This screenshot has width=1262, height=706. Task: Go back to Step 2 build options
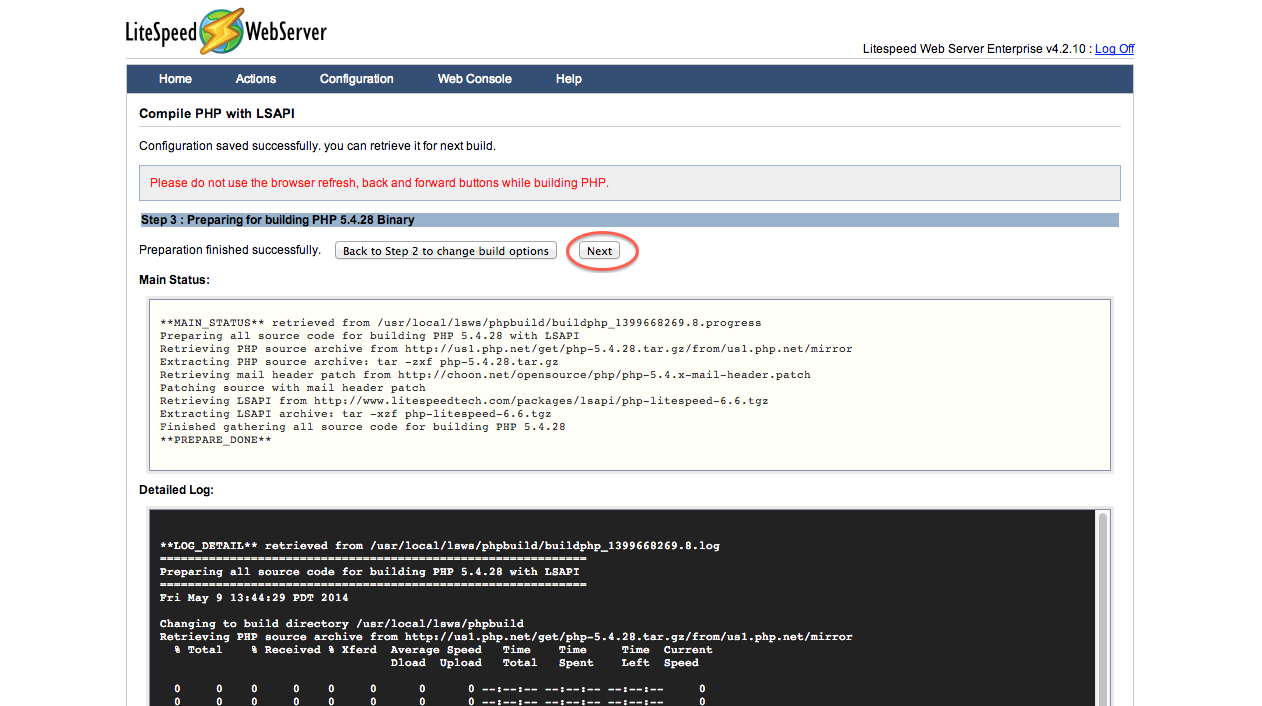(446, 251)
